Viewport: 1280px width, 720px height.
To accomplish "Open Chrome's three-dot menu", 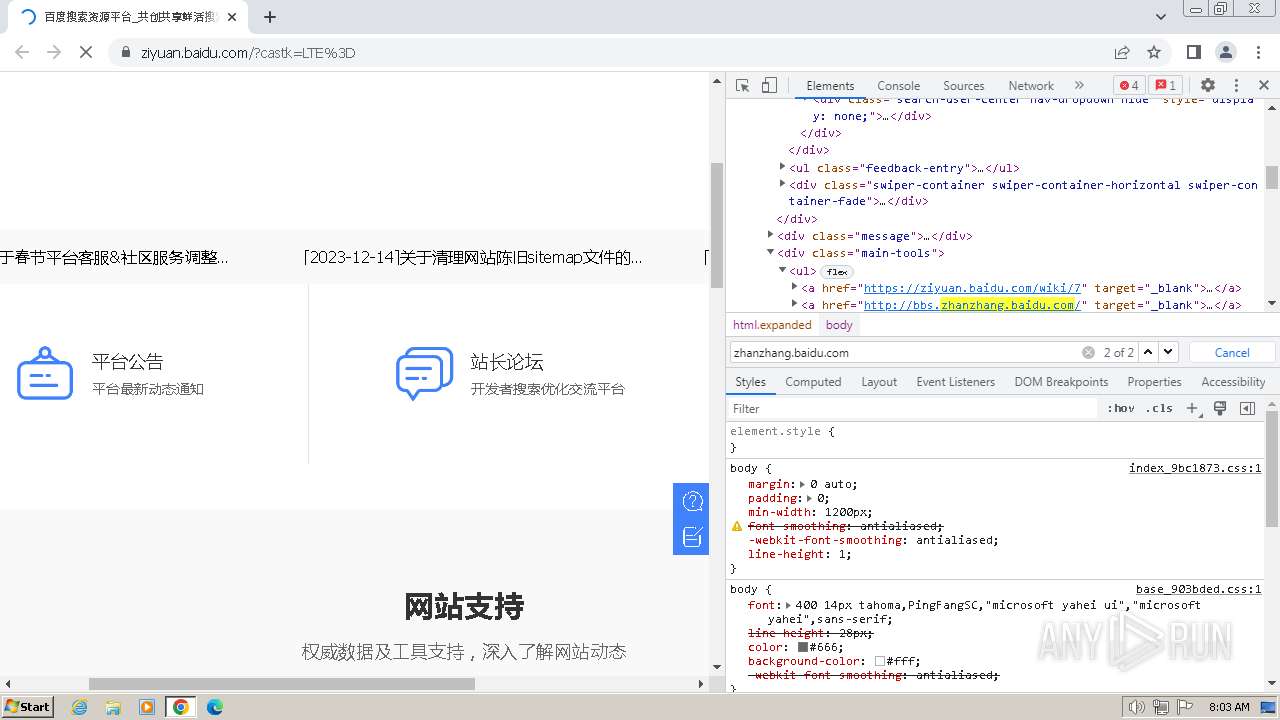I will point(1258,52).
